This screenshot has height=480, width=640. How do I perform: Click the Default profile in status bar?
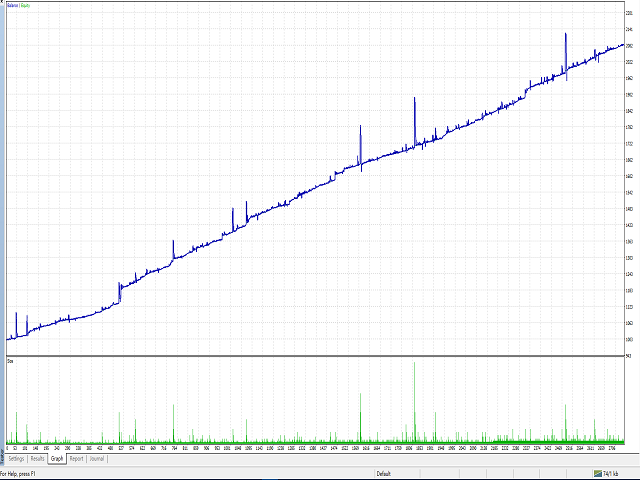[x=384, y=474]
